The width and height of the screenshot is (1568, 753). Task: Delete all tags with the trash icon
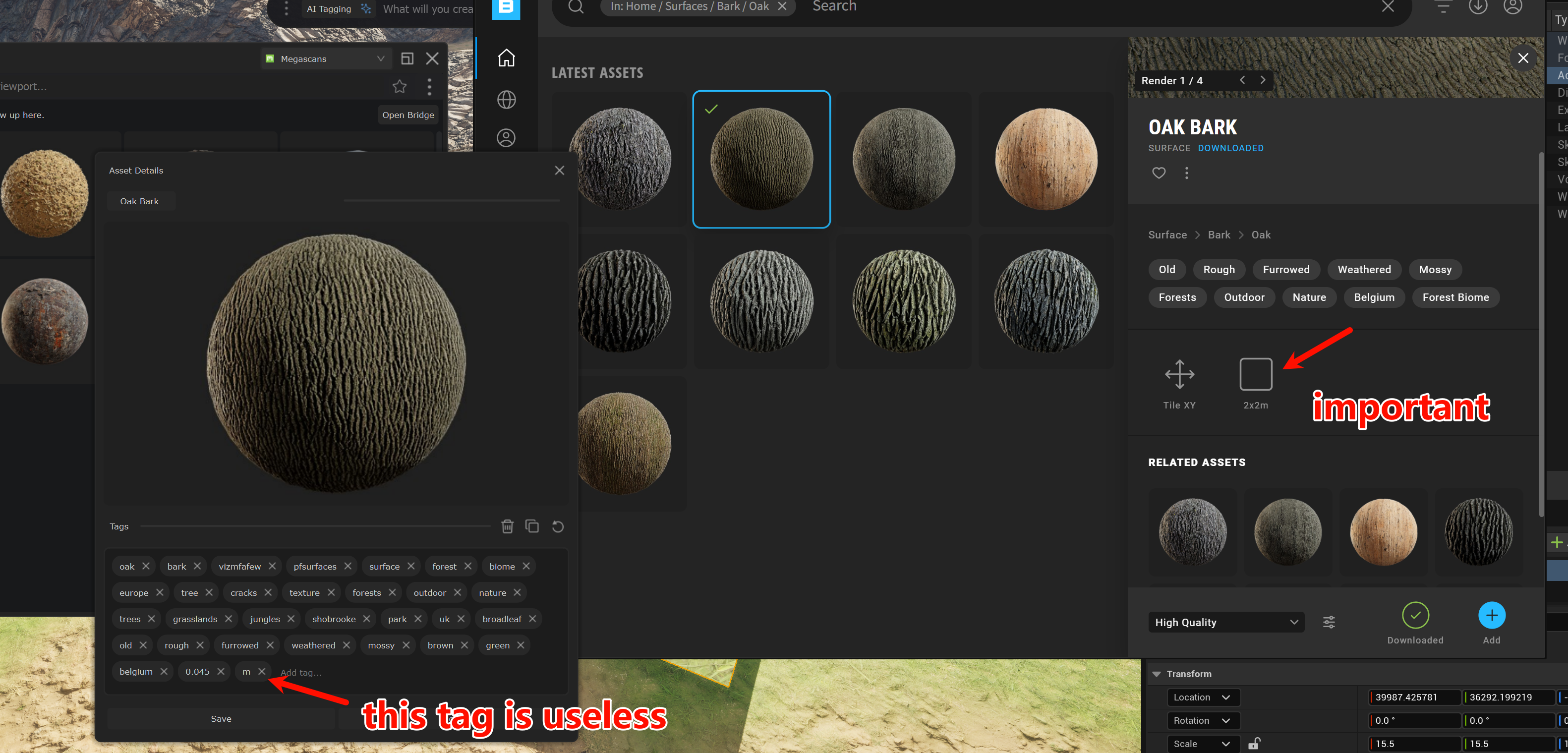click(507, 526)
